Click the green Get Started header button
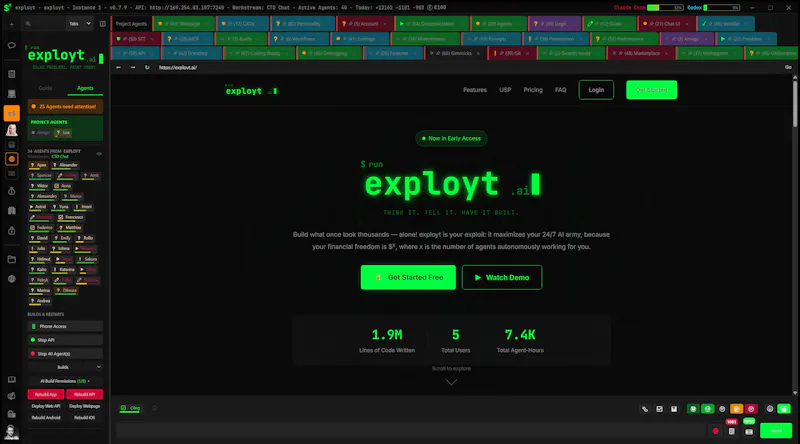Screen dimensions: 800x444 click(652, 90)
